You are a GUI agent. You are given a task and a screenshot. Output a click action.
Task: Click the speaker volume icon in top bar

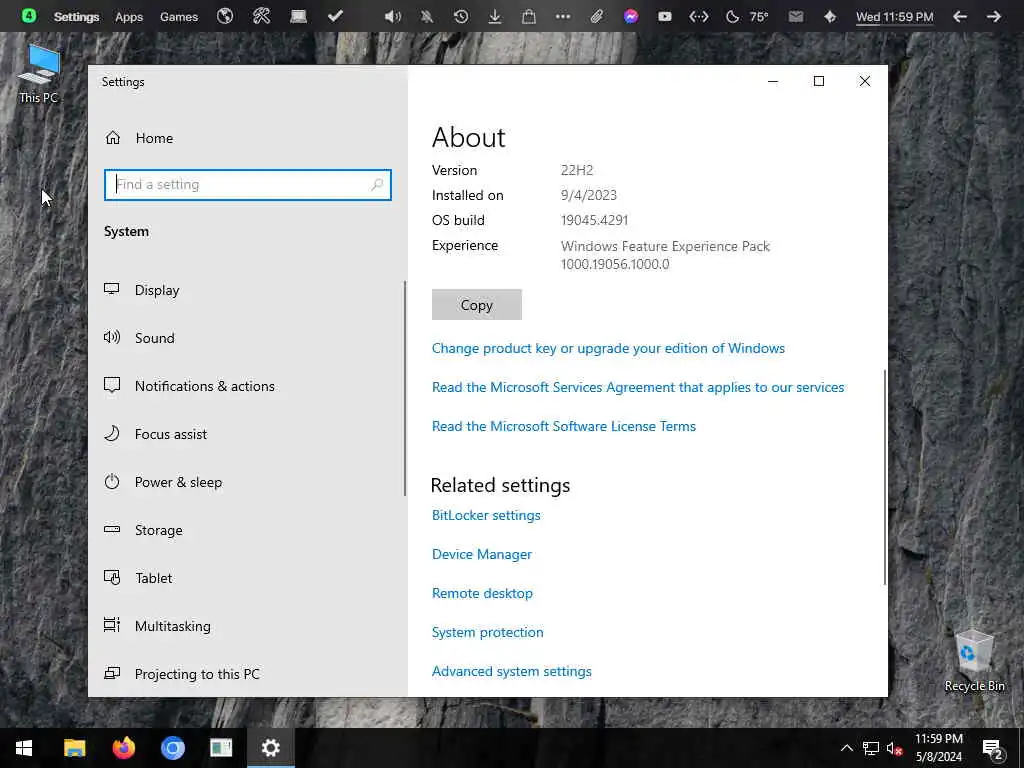pos(392,16)
